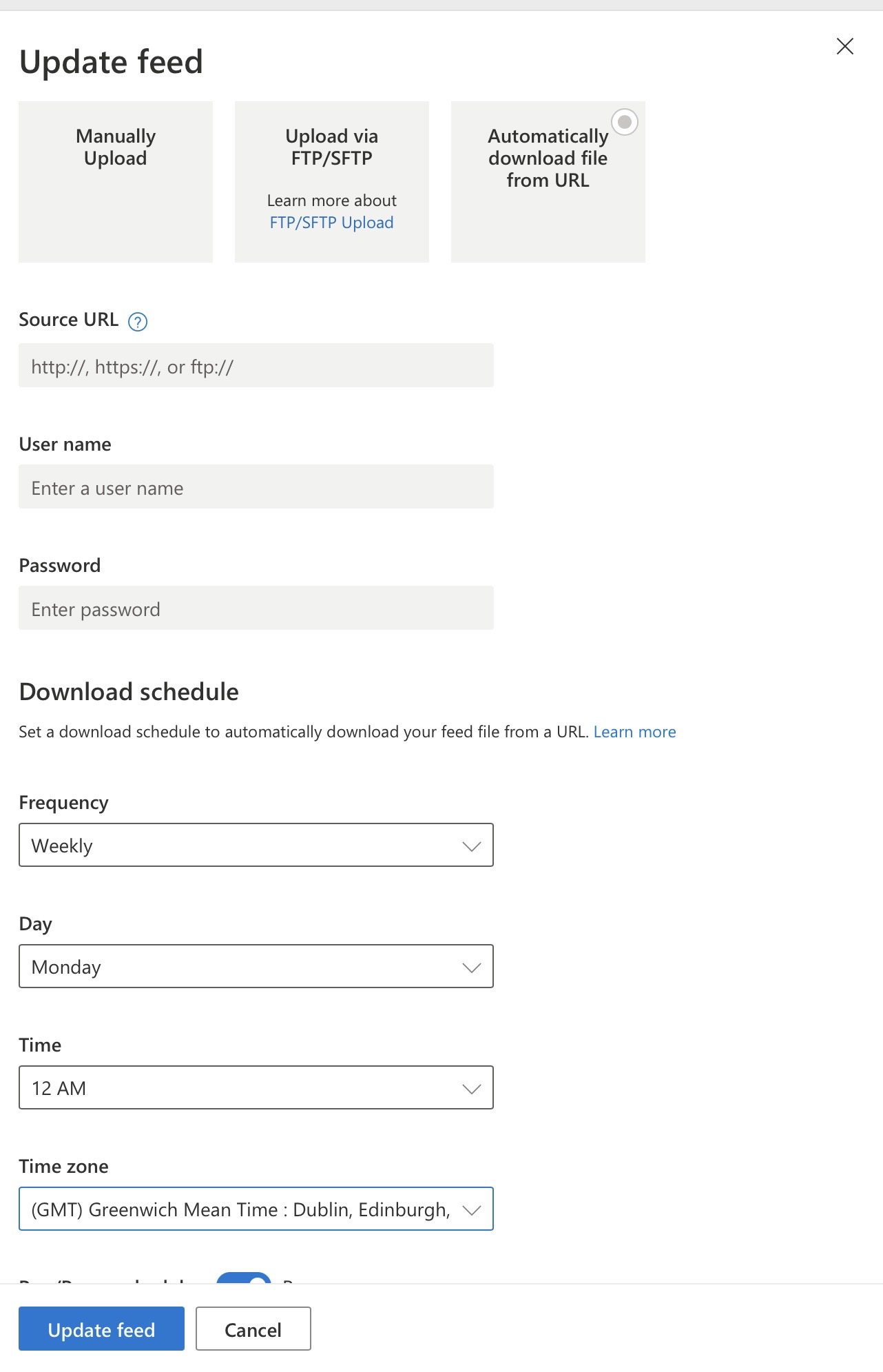Close the Update feed panel
The image size is (883, 1372).
click(844, 46)
